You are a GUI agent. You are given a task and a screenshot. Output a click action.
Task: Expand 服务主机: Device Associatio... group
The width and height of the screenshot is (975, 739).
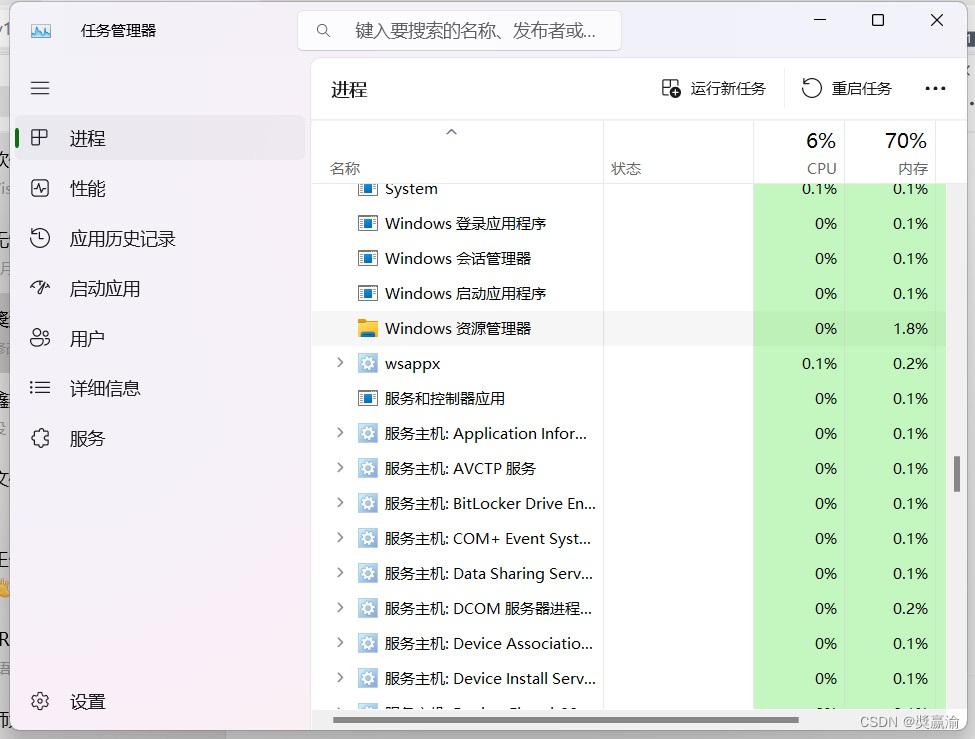click(x=340, y=643)
